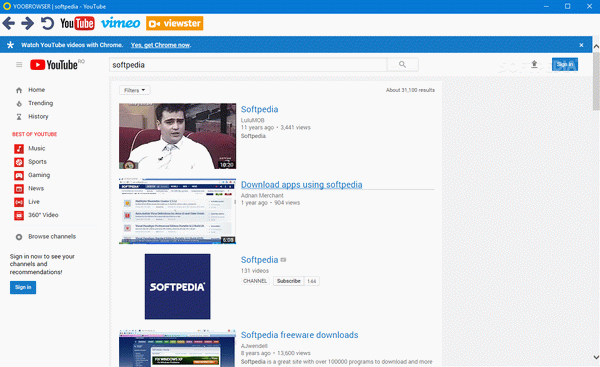Image resolution: width=600 pixels, height=367 pixels.
Task: Click the '131 videos' channel text
Action: (255, 271)
